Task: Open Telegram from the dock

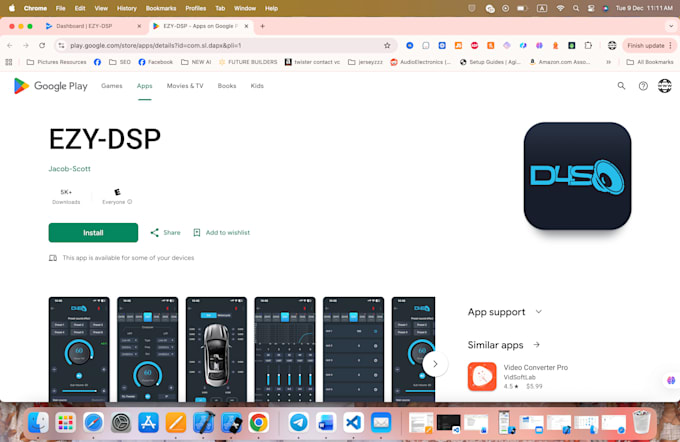Action: pos(298,422)
